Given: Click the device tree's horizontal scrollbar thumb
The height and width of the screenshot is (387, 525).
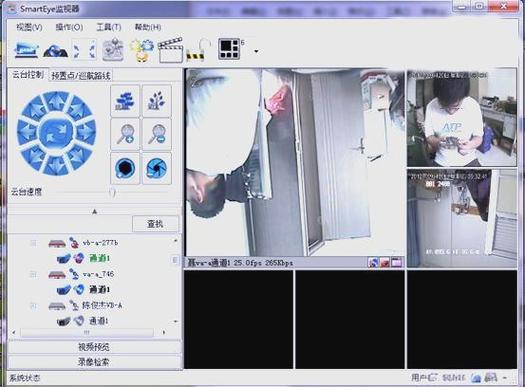Looking at the screenshot, I should [87, 332].
